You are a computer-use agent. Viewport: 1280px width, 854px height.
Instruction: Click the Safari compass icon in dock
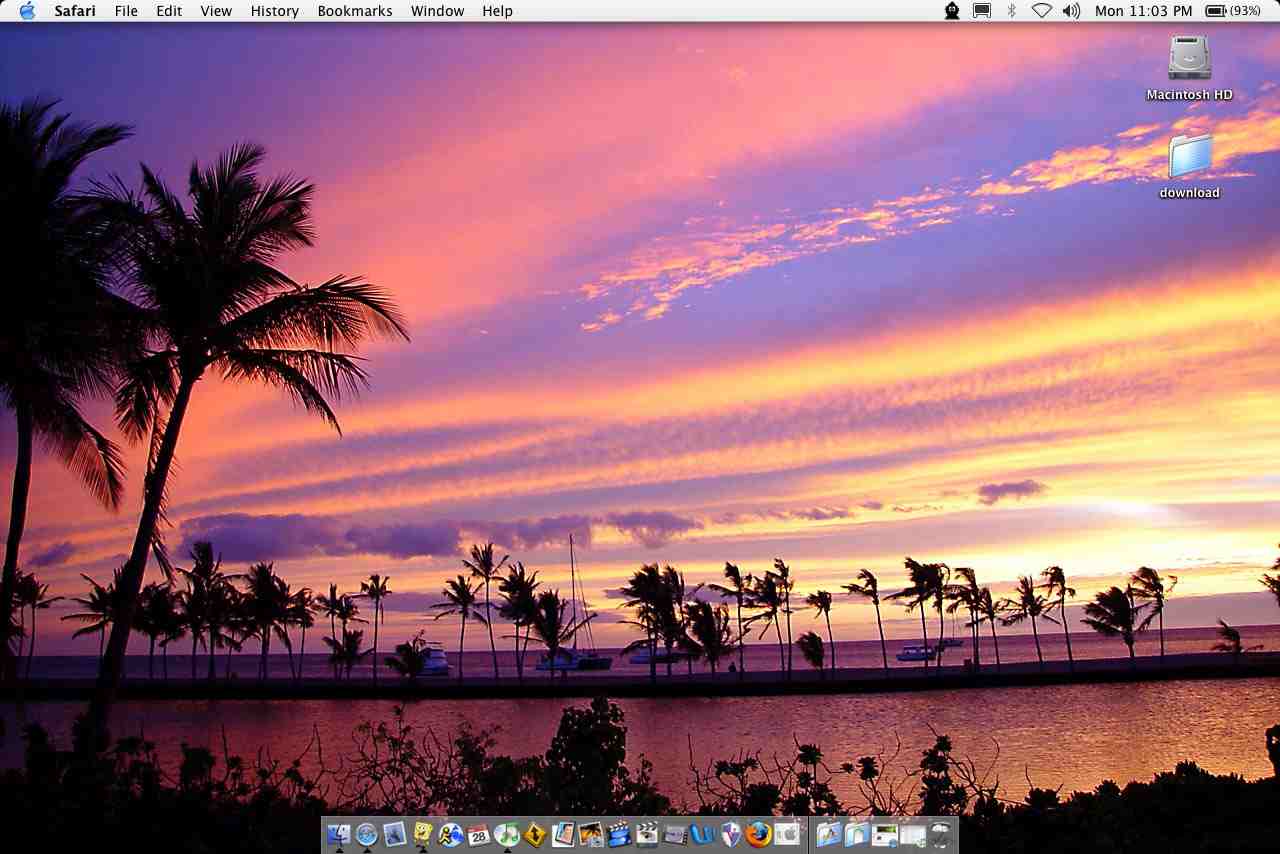click(367, 834)
